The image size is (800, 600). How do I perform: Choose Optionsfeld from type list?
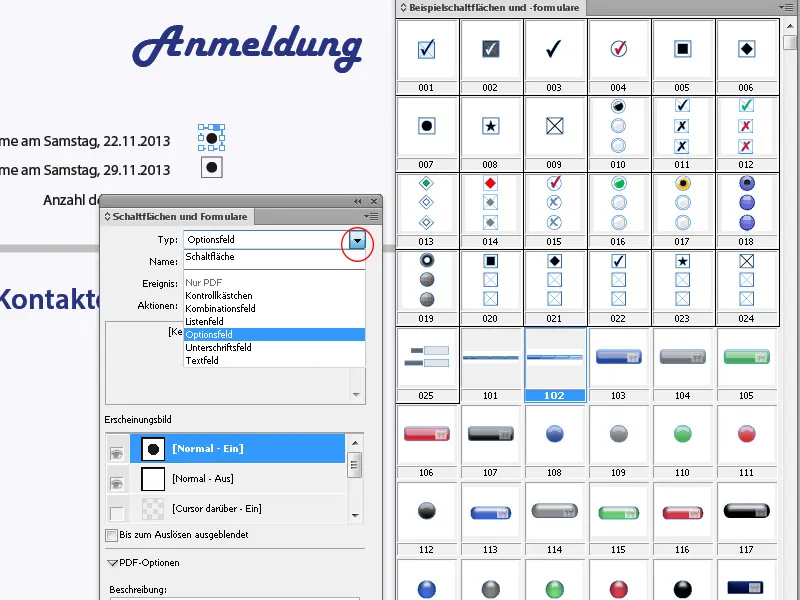(274, 335)
